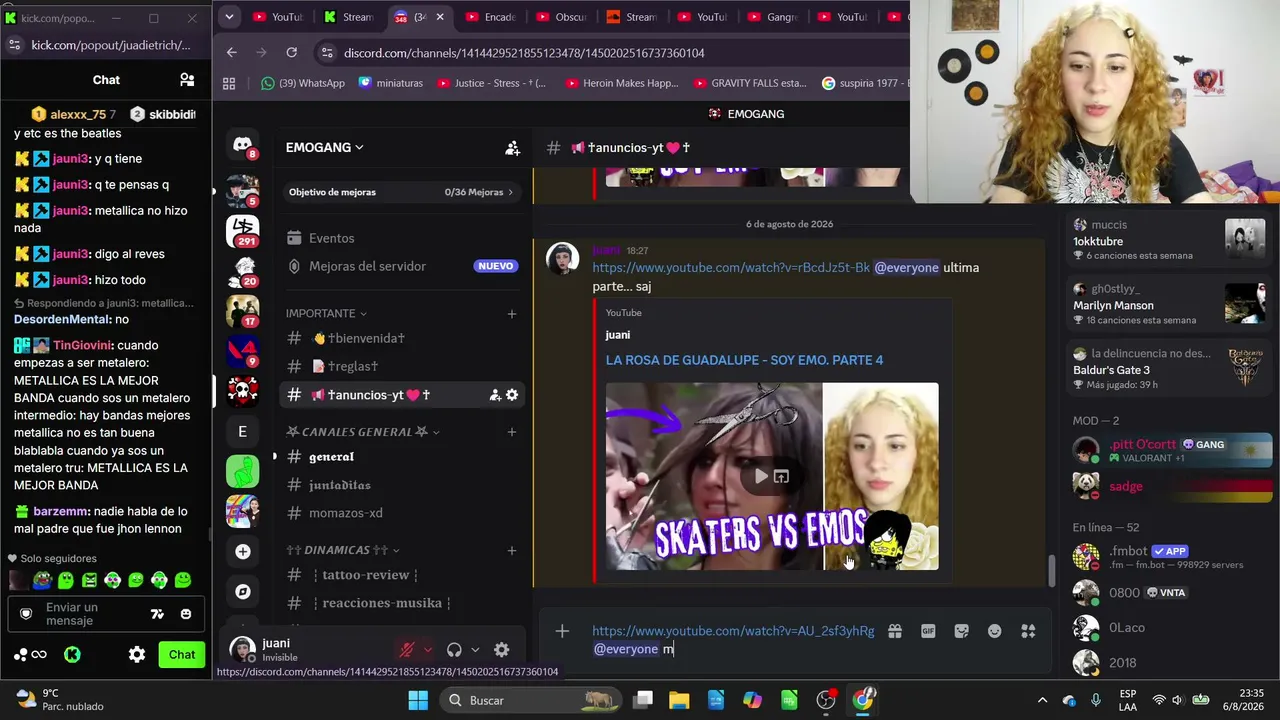
Task: Select the reacciones-musika channel
Action: 400,603
